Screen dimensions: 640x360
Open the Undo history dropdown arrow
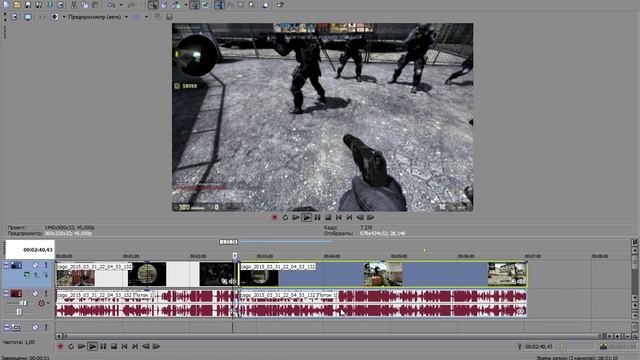(121, 5)
